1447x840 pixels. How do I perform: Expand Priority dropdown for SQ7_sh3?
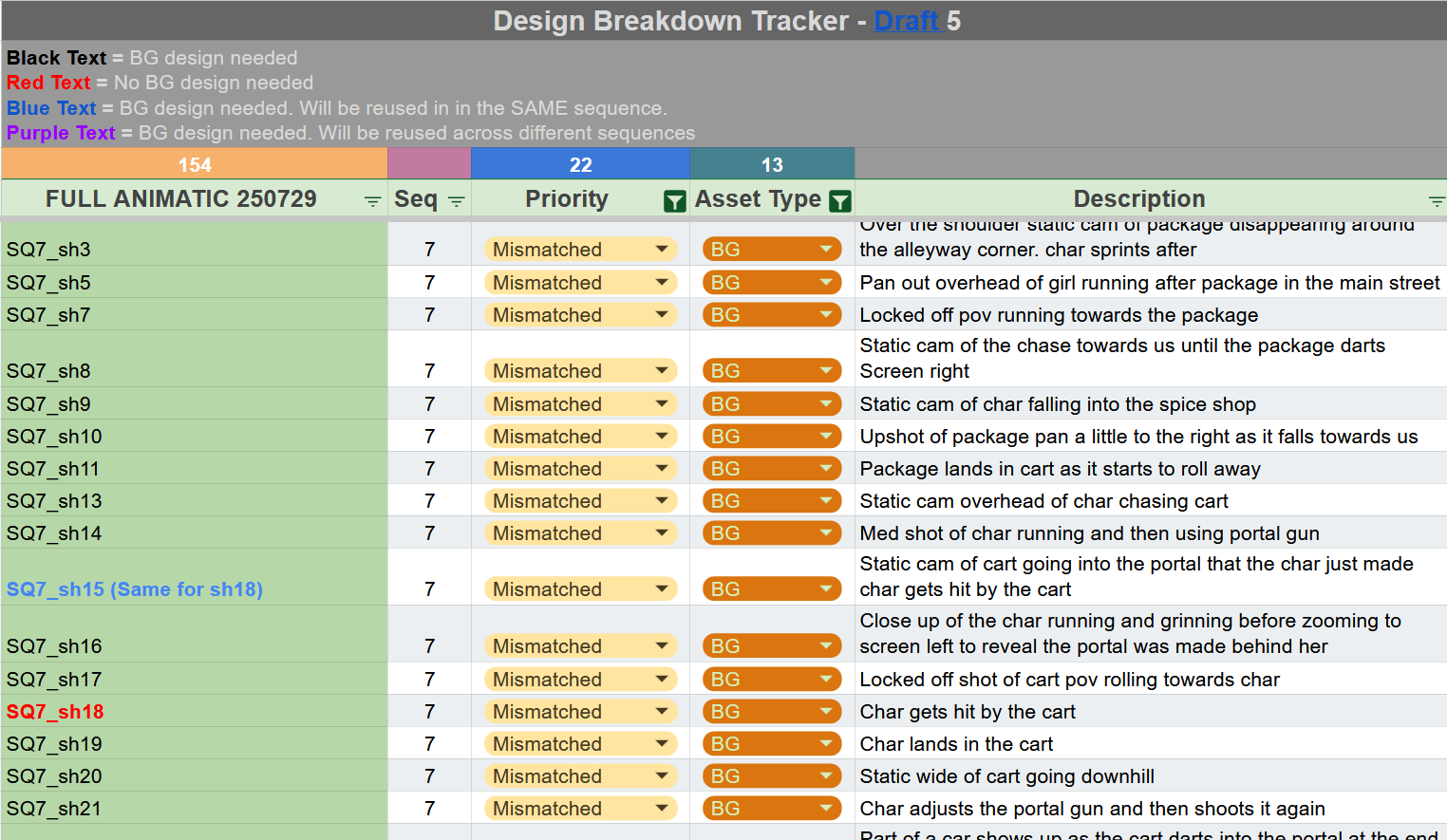coord(662,250)
